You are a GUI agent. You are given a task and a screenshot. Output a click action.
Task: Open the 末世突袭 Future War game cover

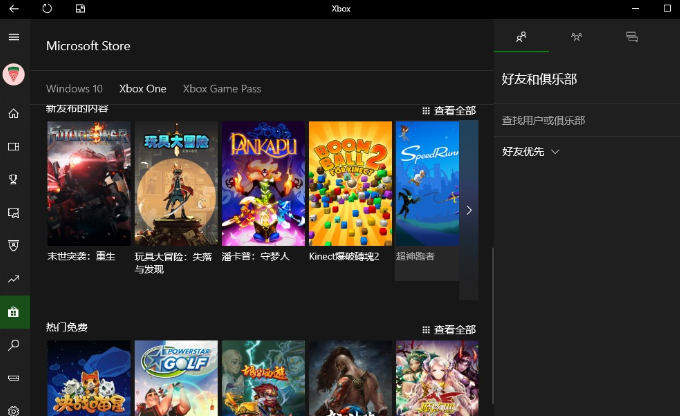[89, 183]
